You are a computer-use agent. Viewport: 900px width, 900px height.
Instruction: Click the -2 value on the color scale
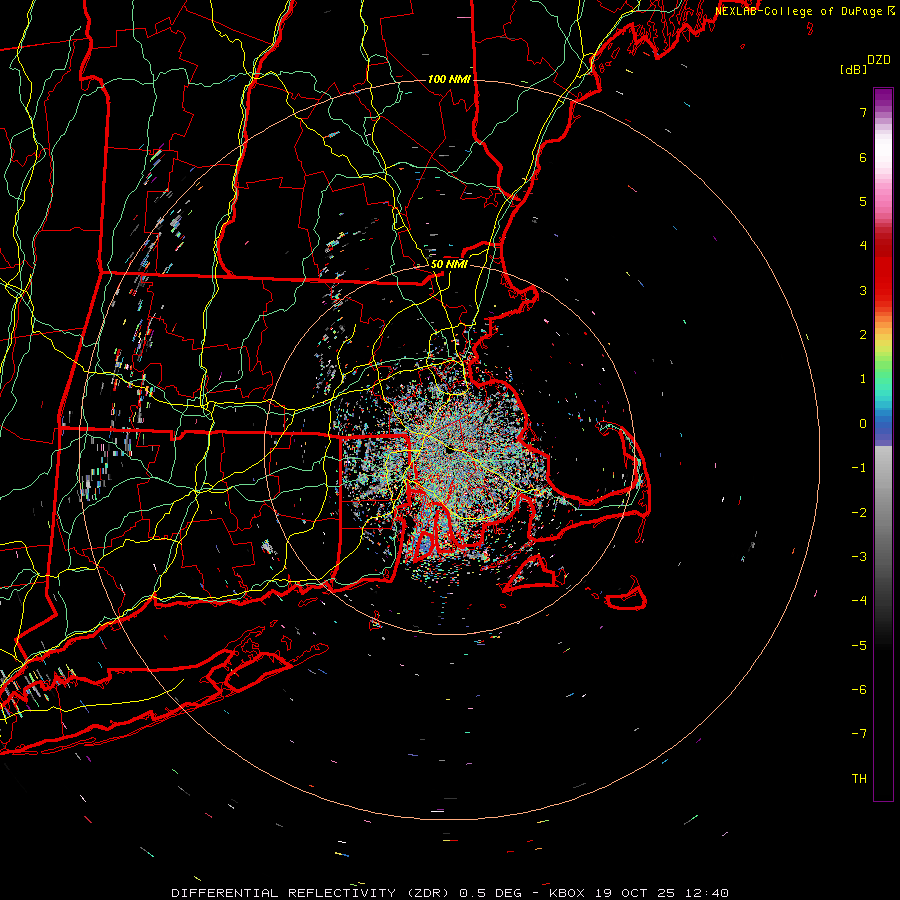859,513
